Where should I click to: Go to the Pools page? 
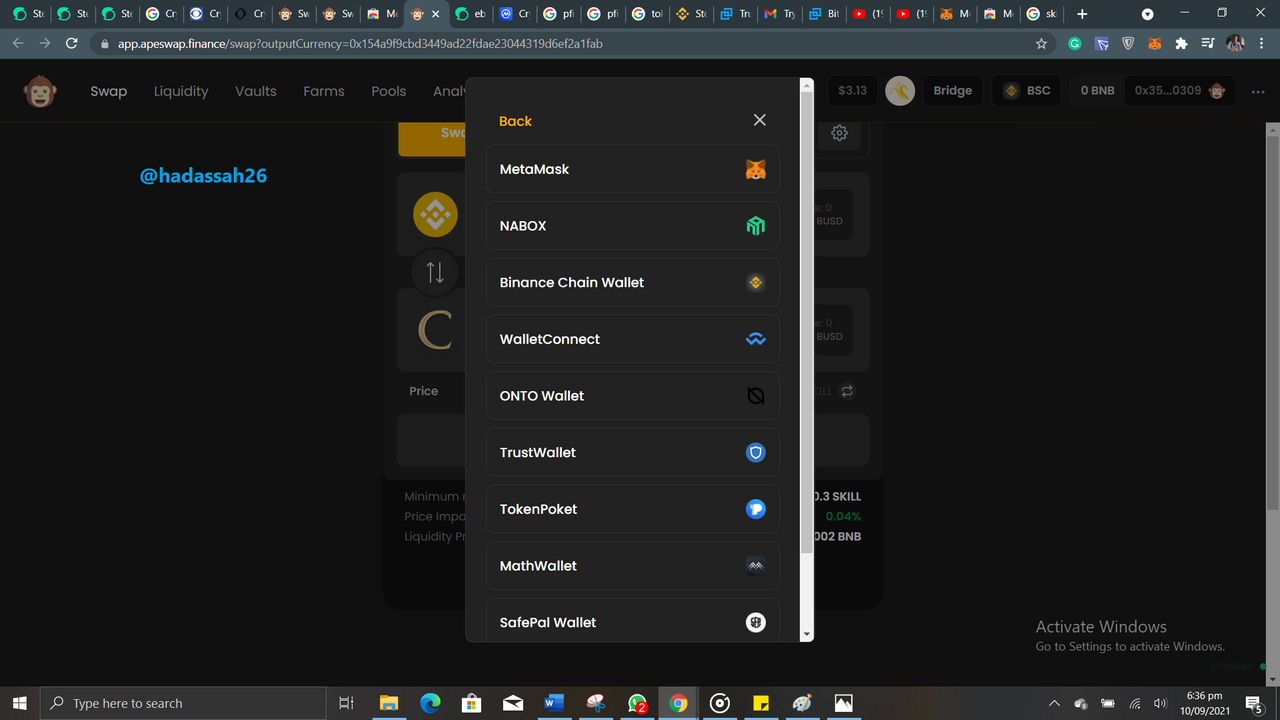click(389, 91)
